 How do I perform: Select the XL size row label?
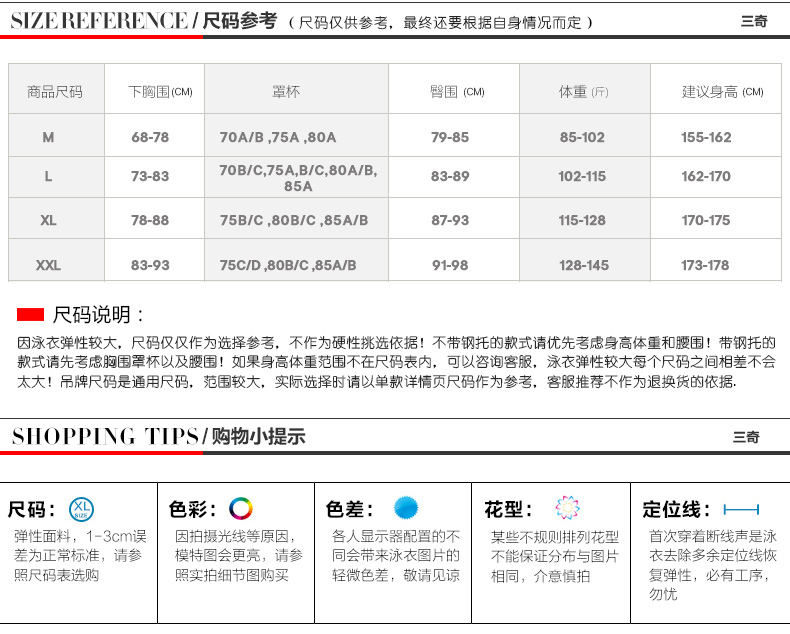[48, 220]
